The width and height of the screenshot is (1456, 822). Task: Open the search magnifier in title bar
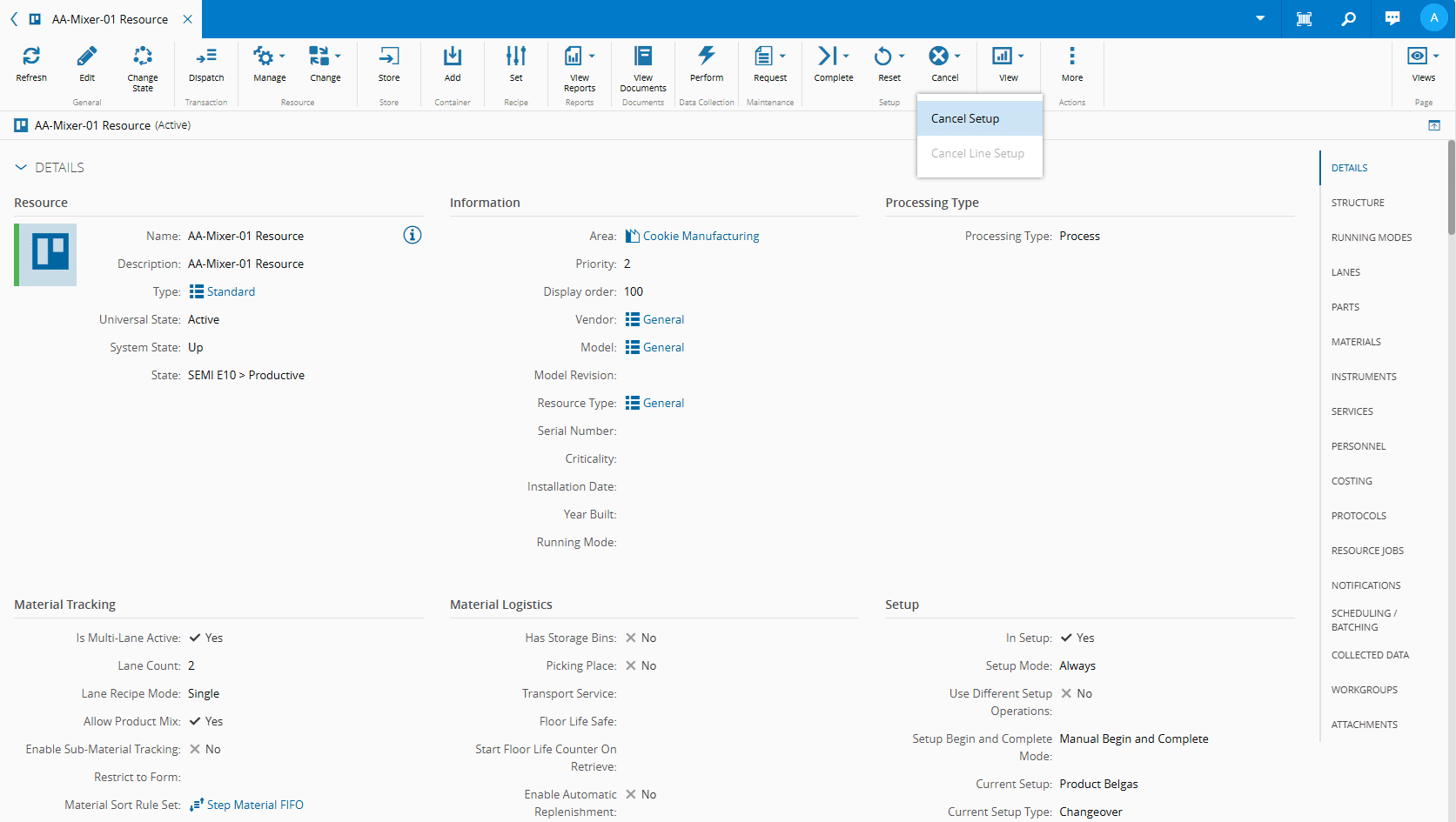1348,18
